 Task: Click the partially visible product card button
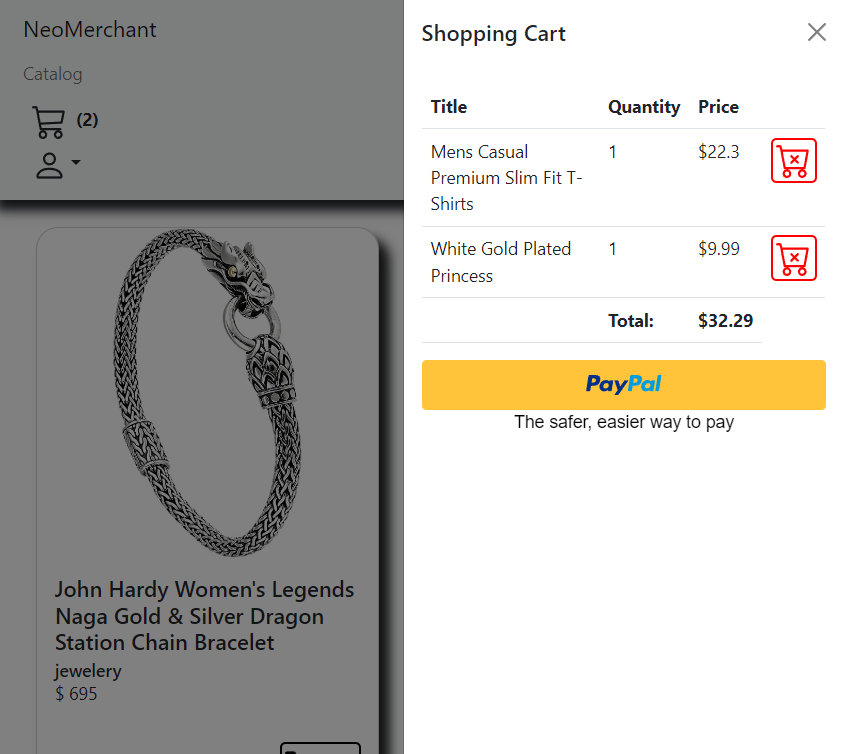320,748
